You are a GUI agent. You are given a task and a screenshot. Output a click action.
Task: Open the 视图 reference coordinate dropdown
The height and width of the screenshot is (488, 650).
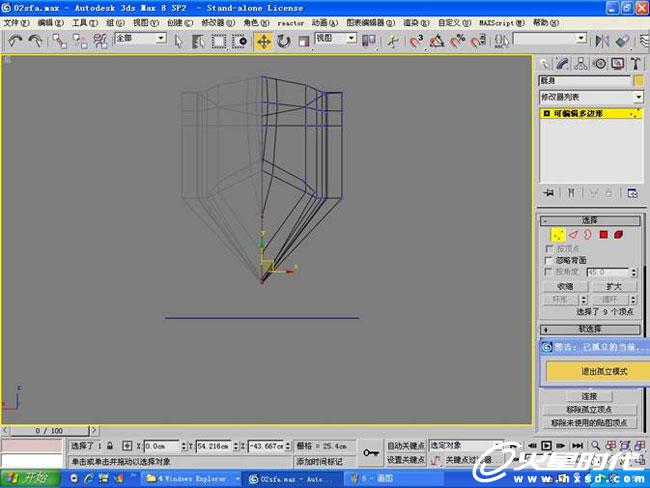coord(336,39)
